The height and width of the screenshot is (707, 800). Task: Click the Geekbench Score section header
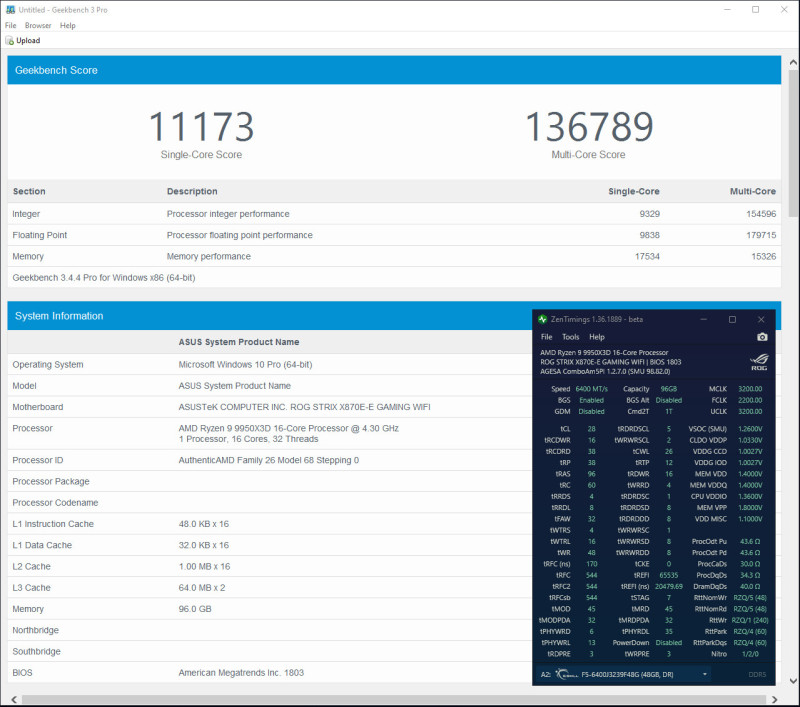tap(394, 70)
